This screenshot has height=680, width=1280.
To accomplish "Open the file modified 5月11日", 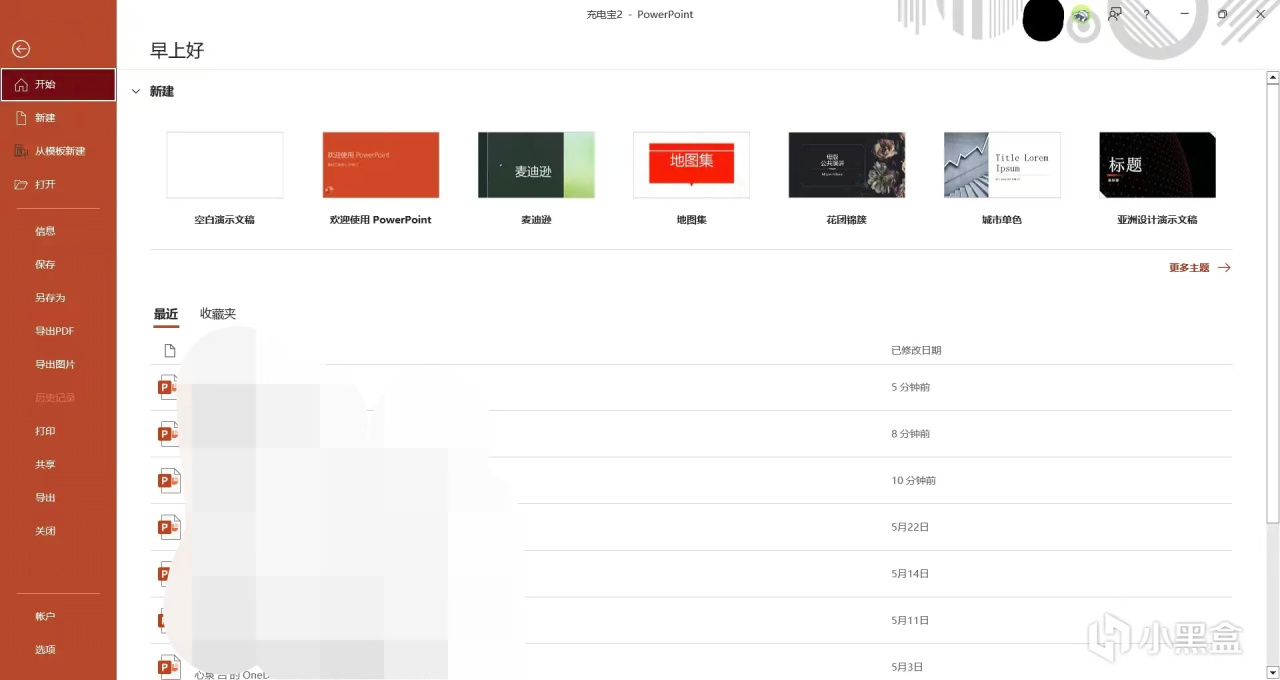I will coord(691,621).
